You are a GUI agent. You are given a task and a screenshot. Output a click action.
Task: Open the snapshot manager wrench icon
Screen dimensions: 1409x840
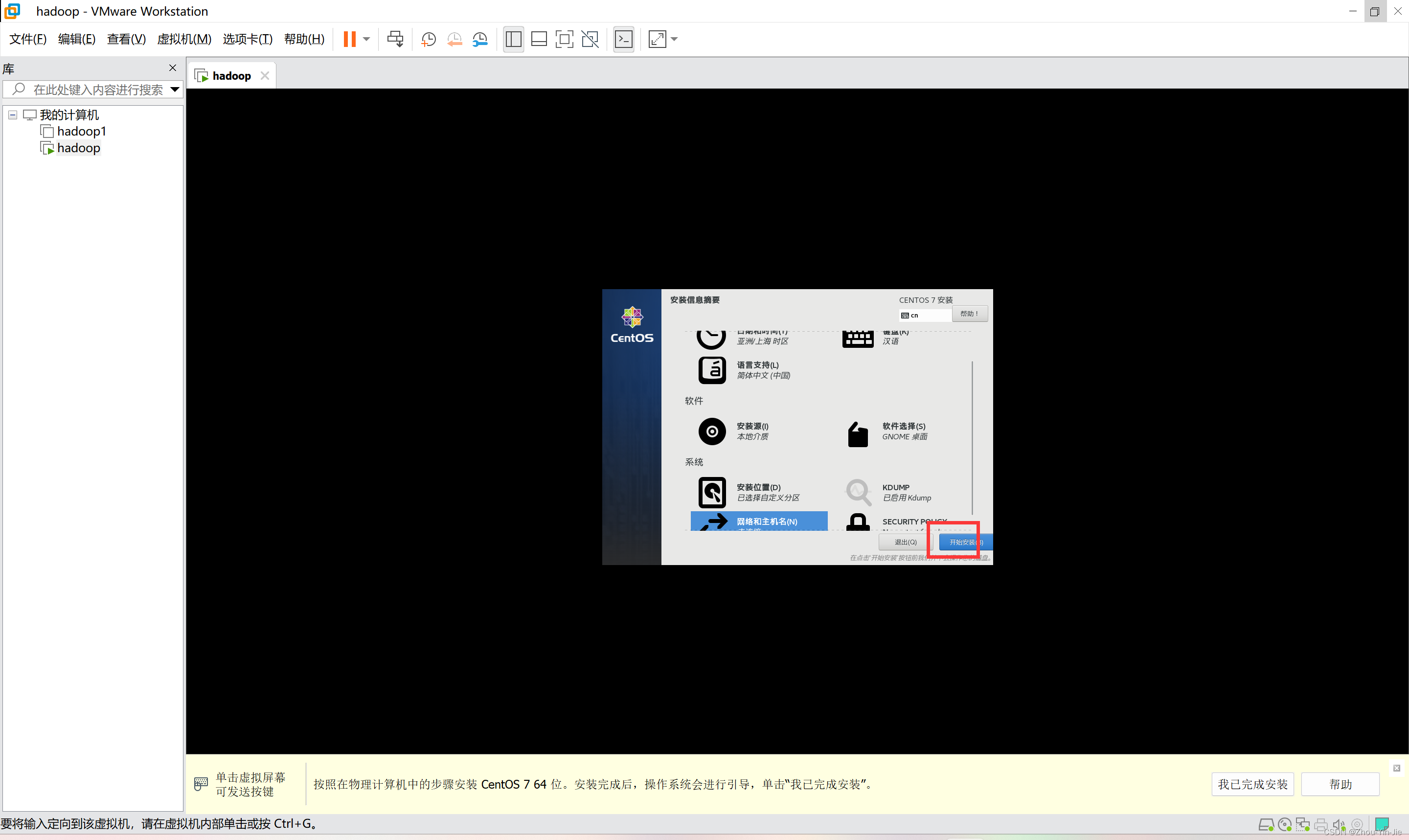pos(480,39)
